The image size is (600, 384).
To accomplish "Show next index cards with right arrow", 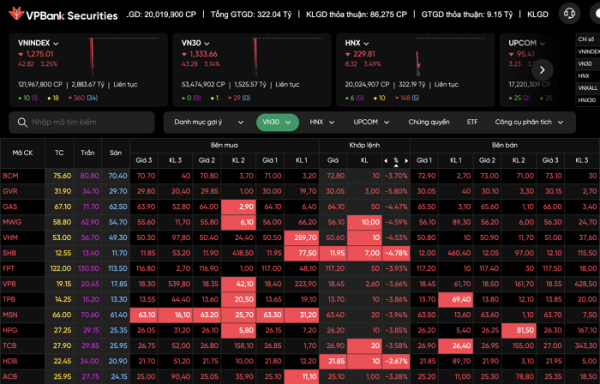I will point(542,70).
